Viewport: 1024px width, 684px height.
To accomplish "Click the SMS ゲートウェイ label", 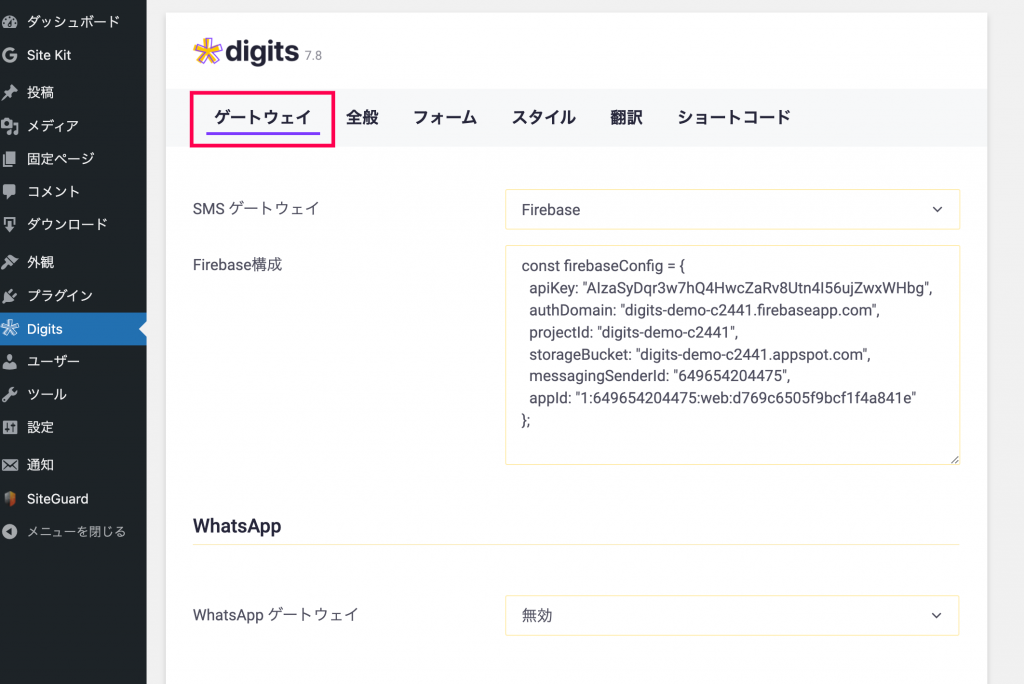I will click(255, 209).
